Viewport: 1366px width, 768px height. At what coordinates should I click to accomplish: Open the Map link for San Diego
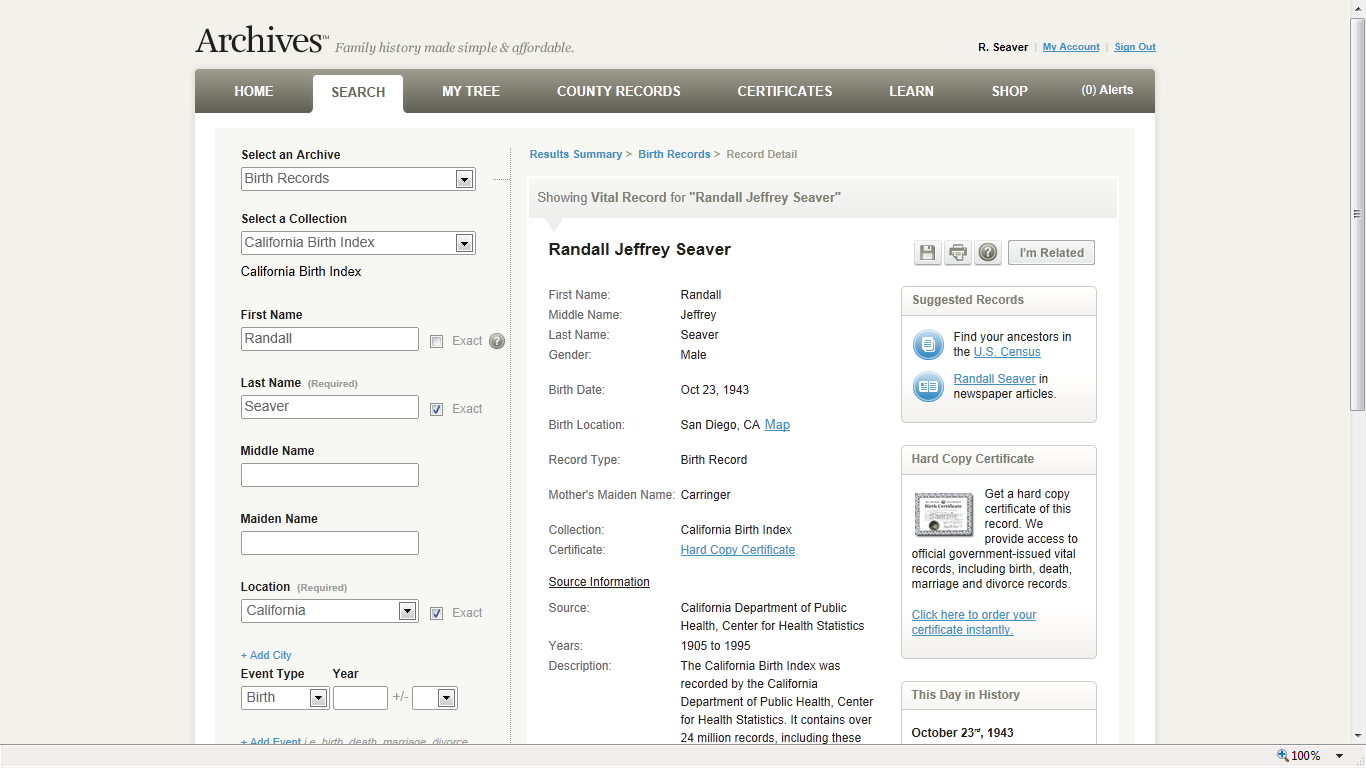tap(777, 425)
